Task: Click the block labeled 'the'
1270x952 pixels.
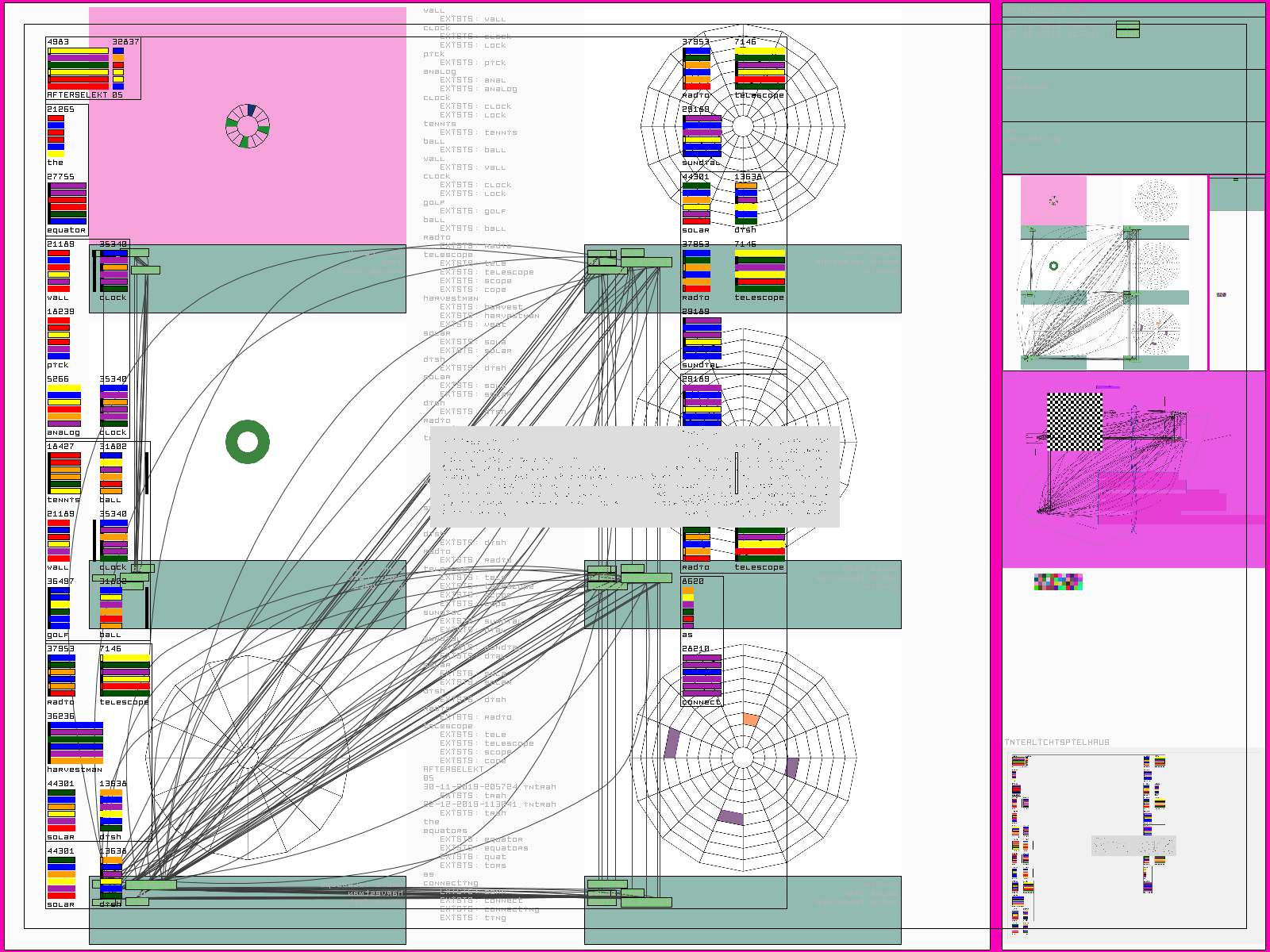Action: tap(56, 136)
